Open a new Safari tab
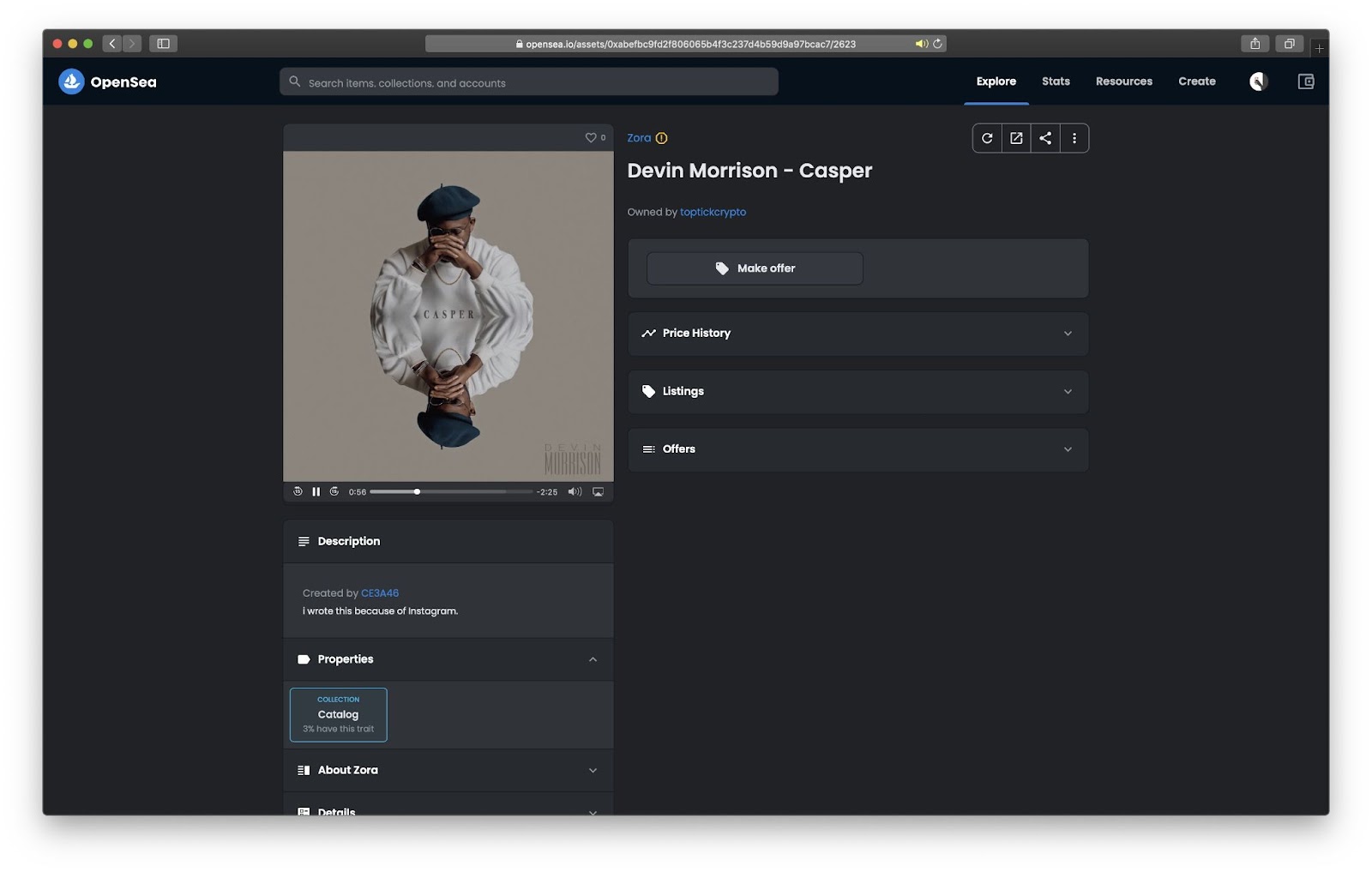Screen dimensions: 1372x872 (x=1319, y=48)
